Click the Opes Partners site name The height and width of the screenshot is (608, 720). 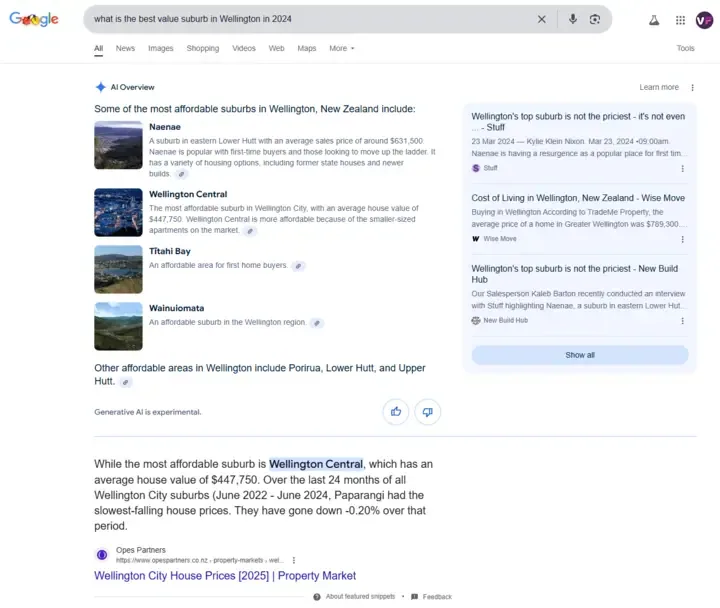coord(141,550)
